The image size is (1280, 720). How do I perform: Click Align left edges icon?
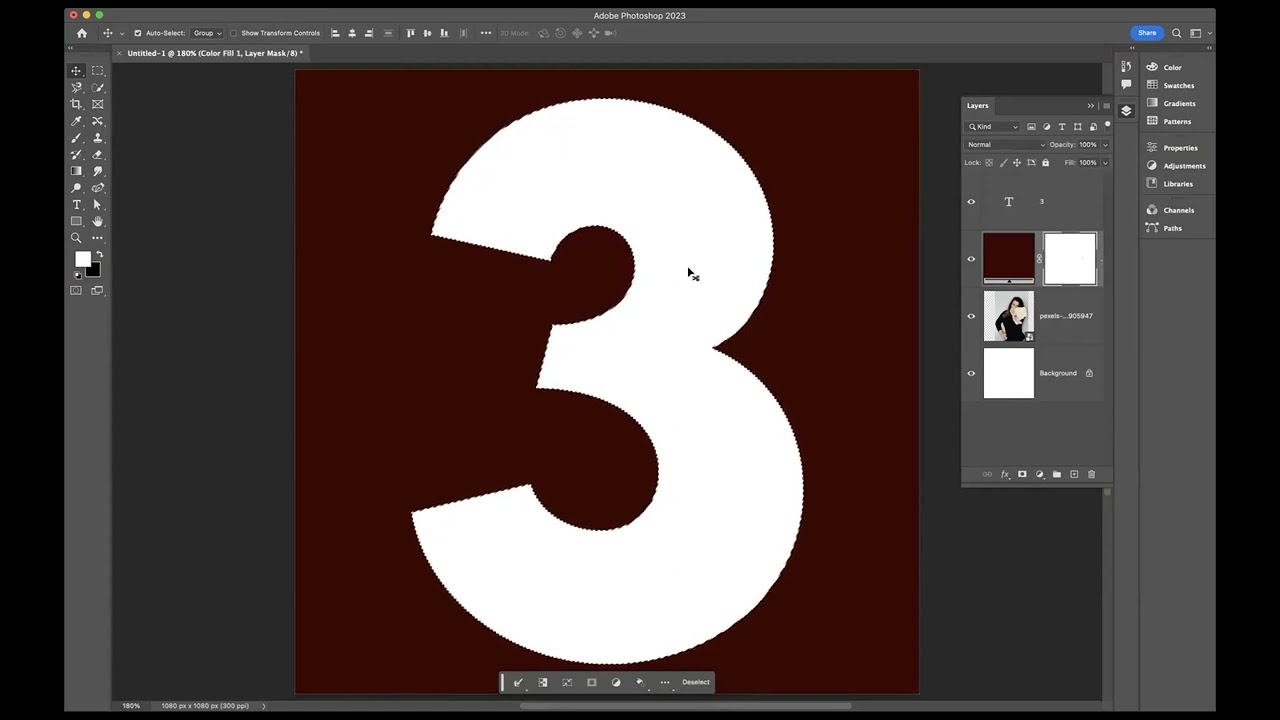click(335, 33)
